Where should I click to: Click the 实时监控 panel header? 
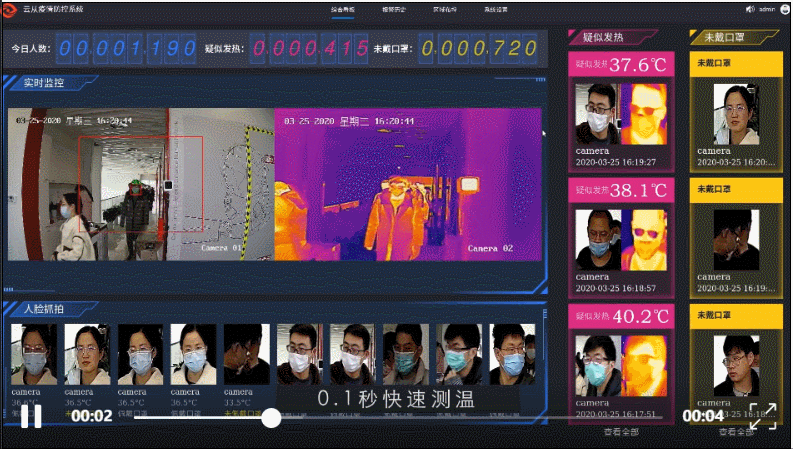(44, 83)
